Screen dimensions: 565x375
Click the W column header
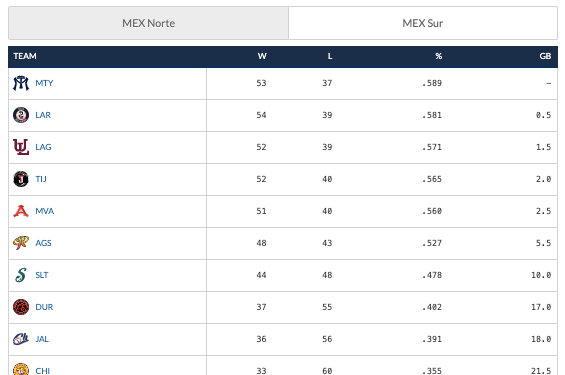point(262,56)
